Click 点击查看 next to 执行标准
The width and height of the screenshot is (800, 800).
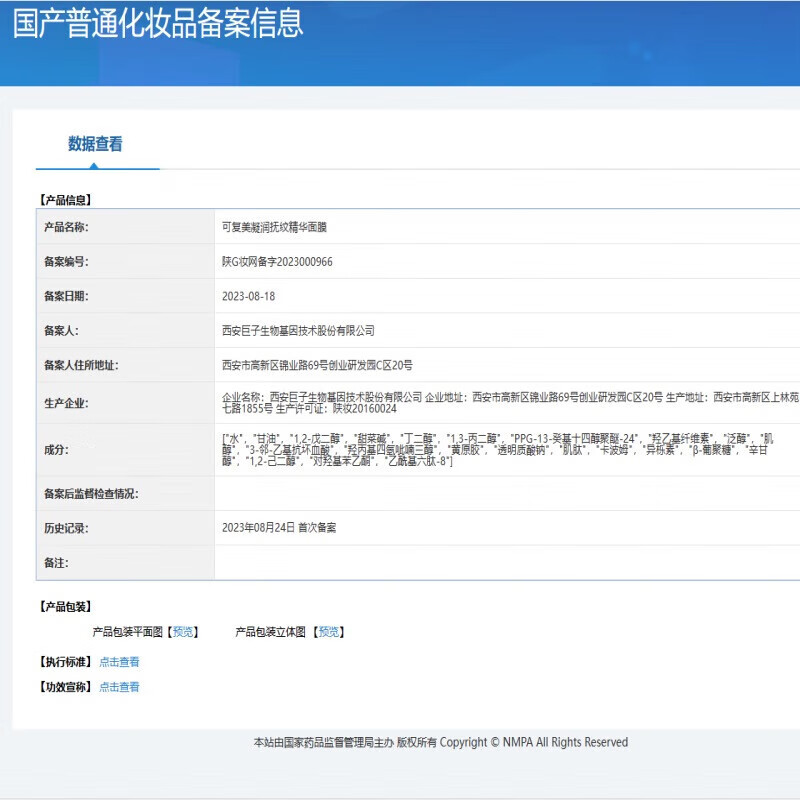point(120,661)
